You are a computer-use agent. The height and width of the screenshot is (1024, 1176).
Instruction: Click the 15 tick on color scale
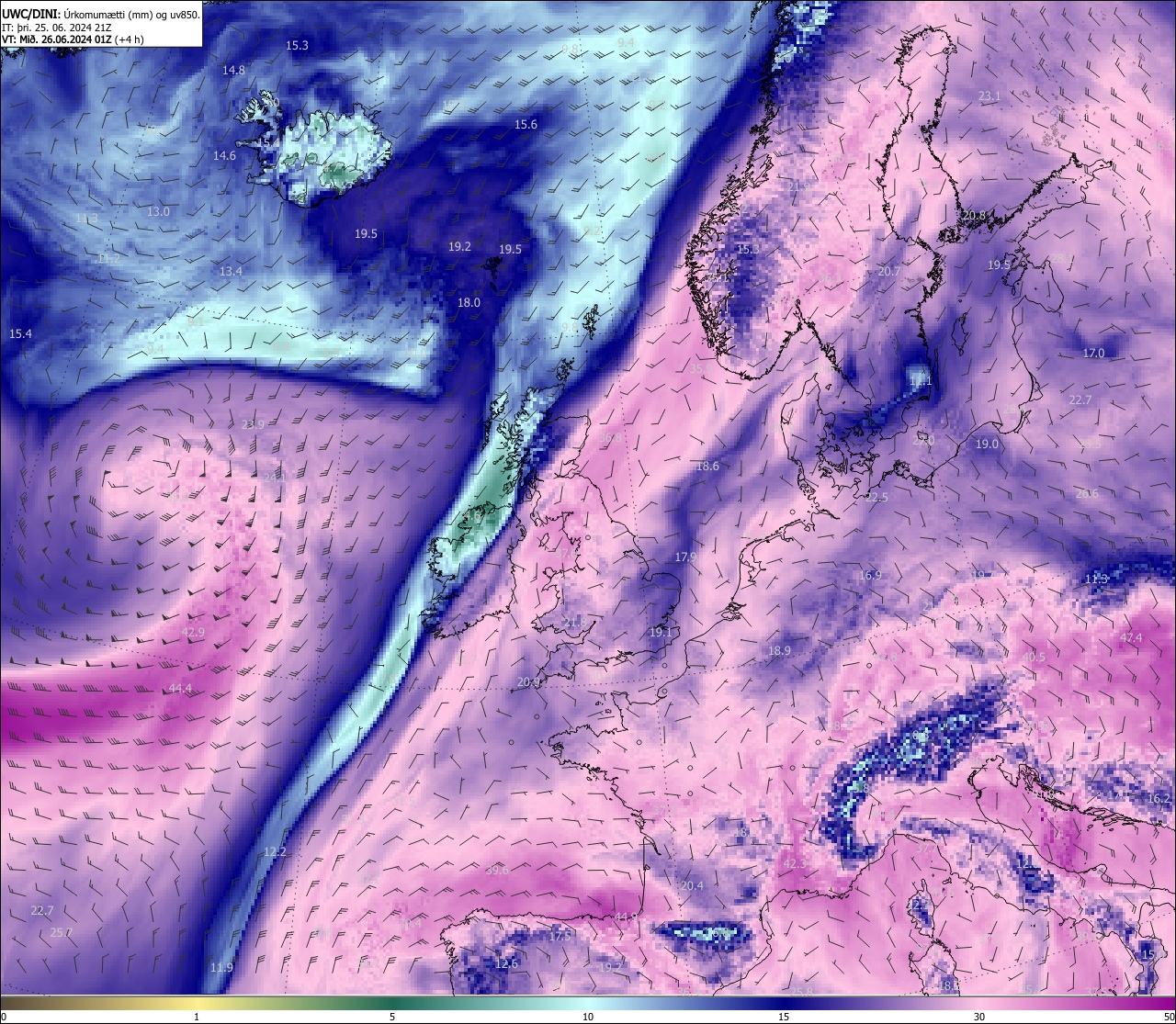784,1017
